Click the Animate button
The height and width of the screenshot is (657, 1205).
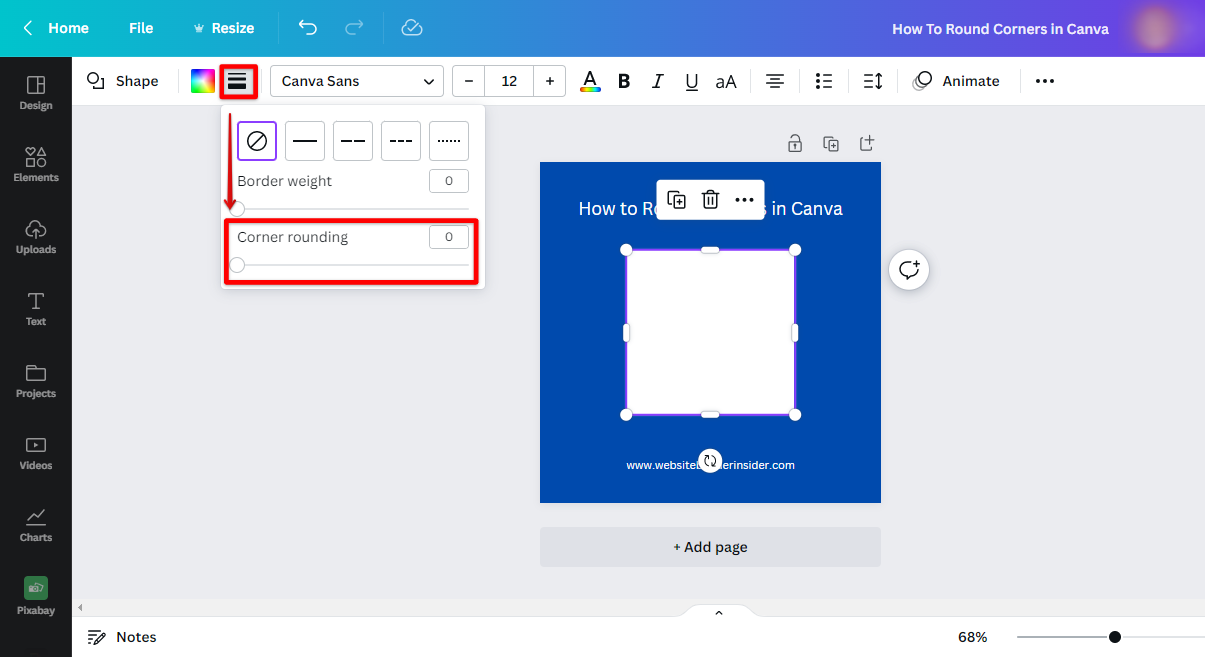[x=957, y=81]
